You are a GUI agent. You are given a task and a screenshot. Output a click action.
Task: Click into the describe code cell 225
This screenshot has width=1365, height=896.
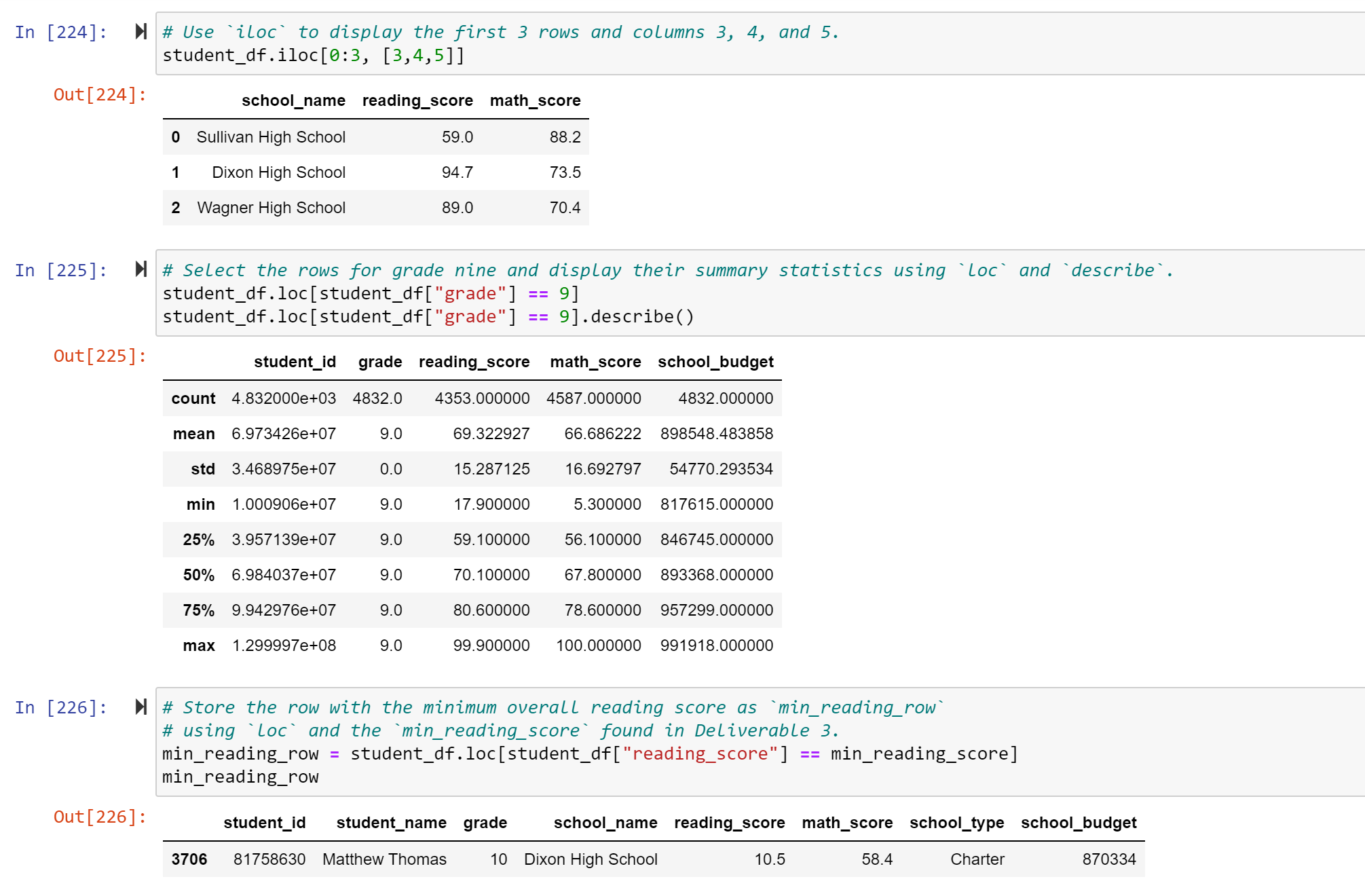pyautogui.click(x=760, y=293)
